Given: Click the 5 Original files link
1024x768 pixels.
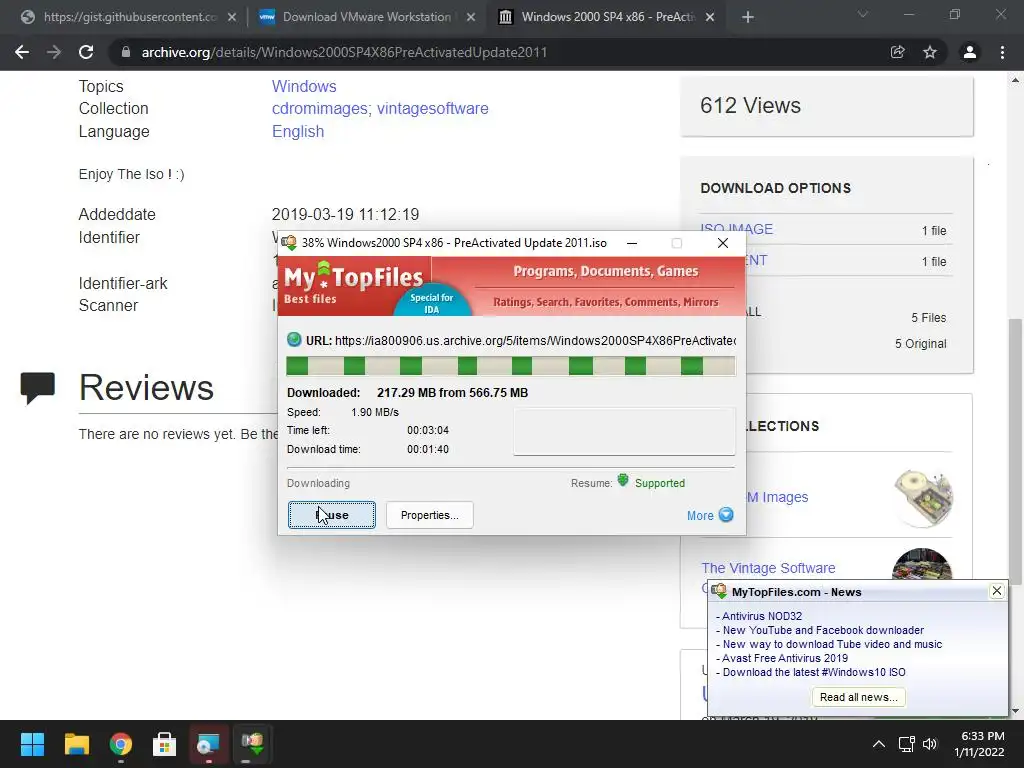Looking at the screenshot, I should 920,344.
